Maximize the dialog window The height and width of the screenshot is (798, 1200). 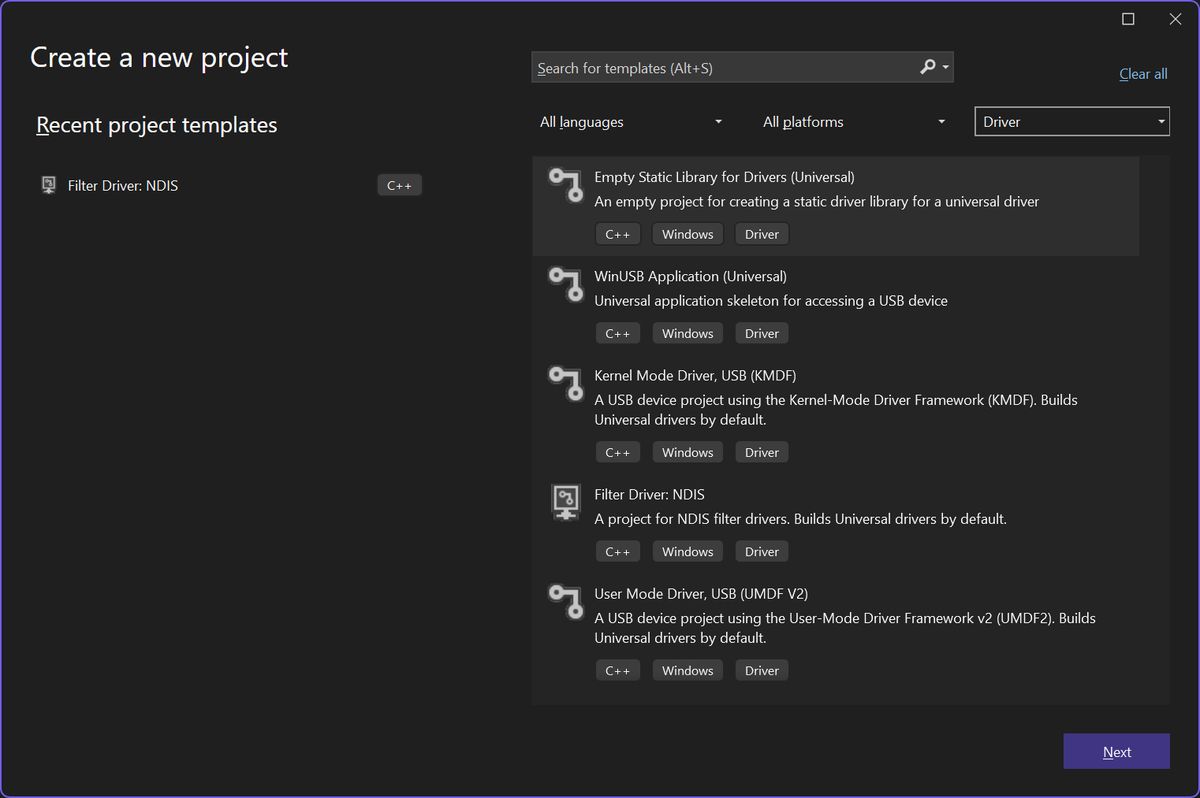1128,19
